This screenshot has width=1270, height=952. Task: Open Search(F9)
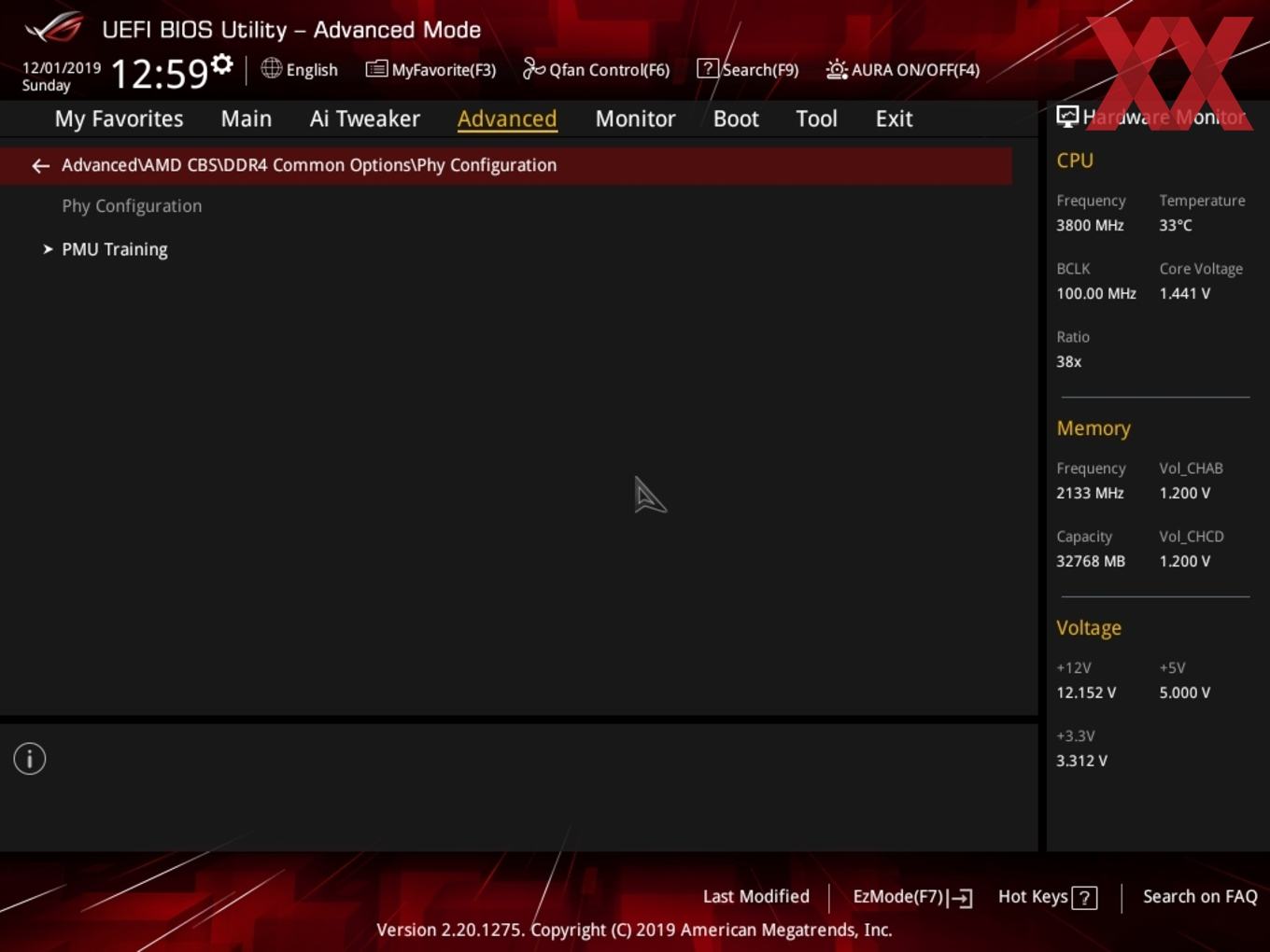tap(748, 69)
